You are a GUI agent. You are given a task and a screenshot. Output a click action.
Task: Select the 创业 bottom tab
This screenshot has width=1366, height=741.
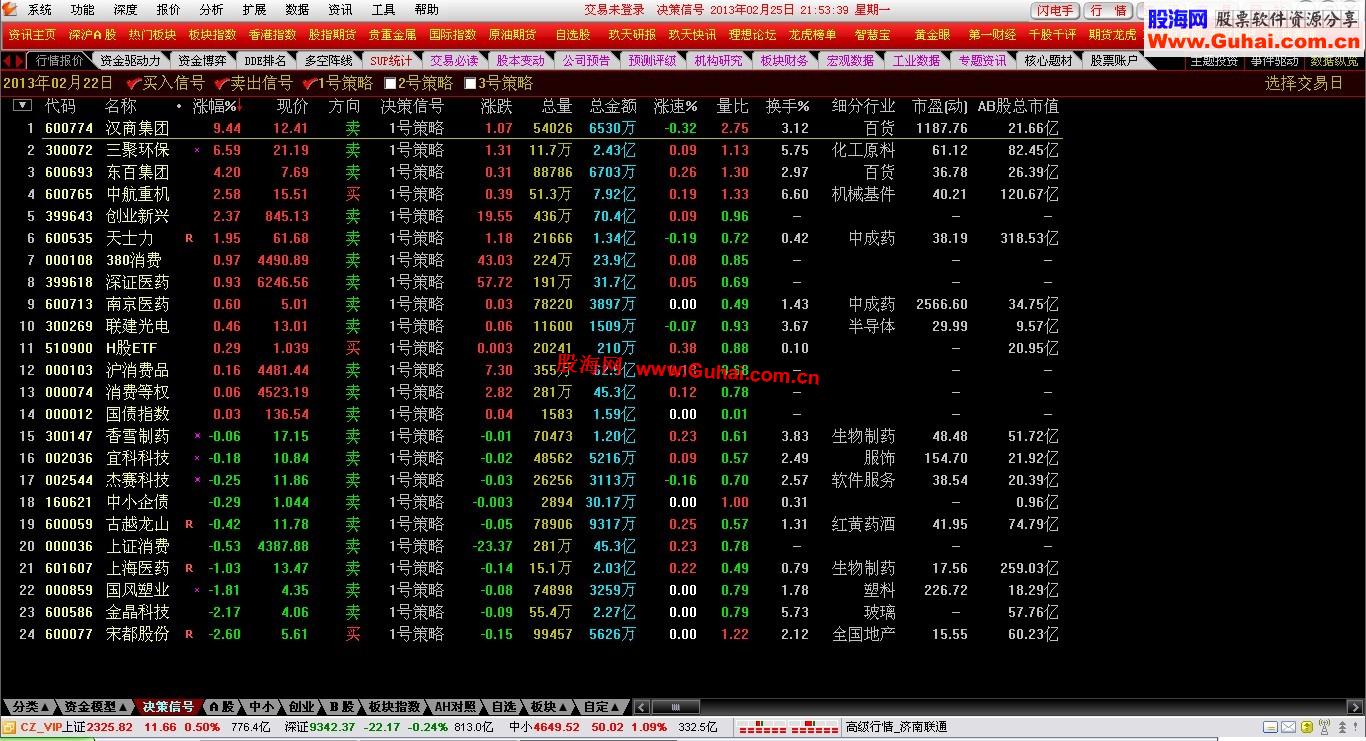tap(301, 707)
